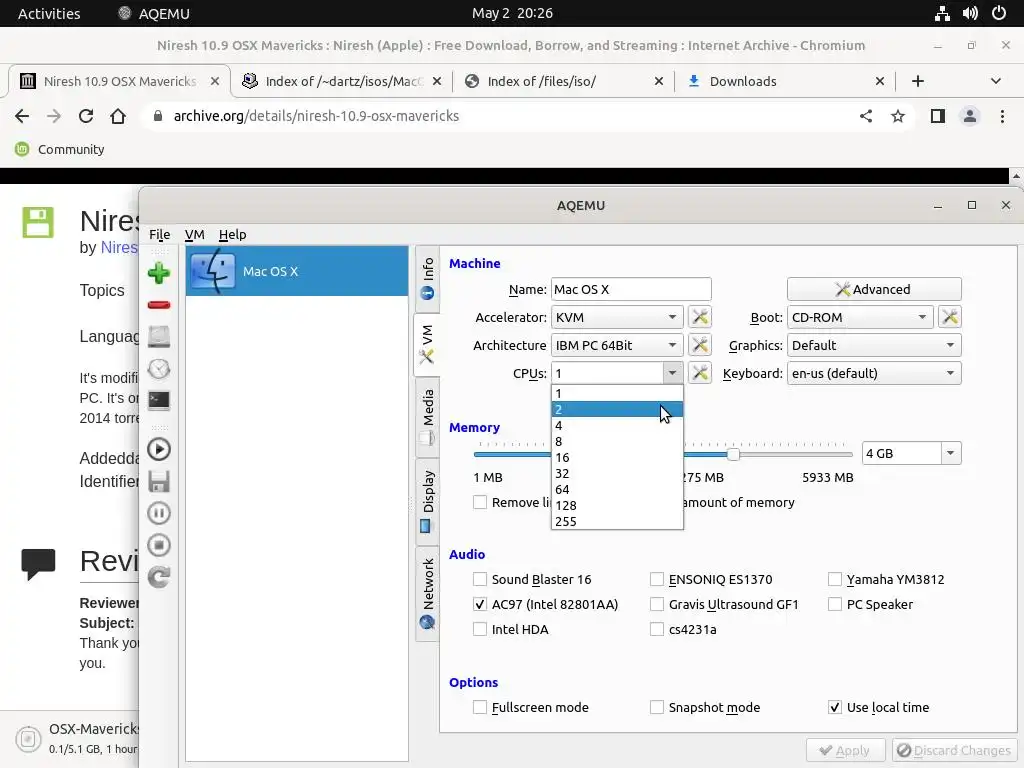
Task: Open GNOME Activities overview
Action: coord(49,13)
